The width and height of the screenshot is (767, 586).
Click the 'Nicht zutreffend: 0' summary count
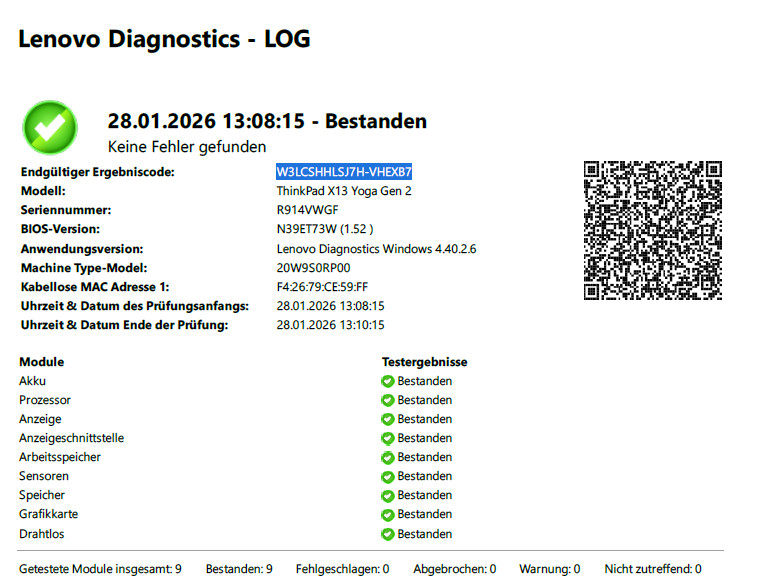coord(653,569)
